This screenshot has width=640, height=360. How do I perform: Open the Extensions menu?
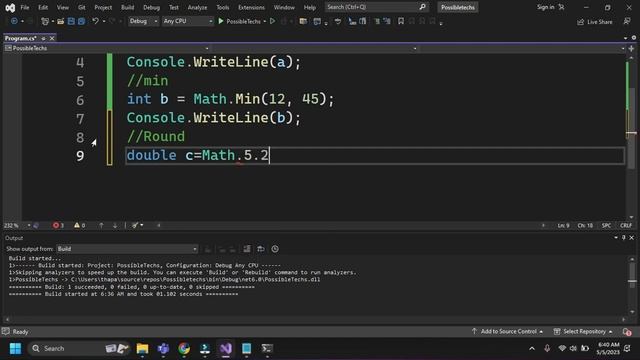251,7
